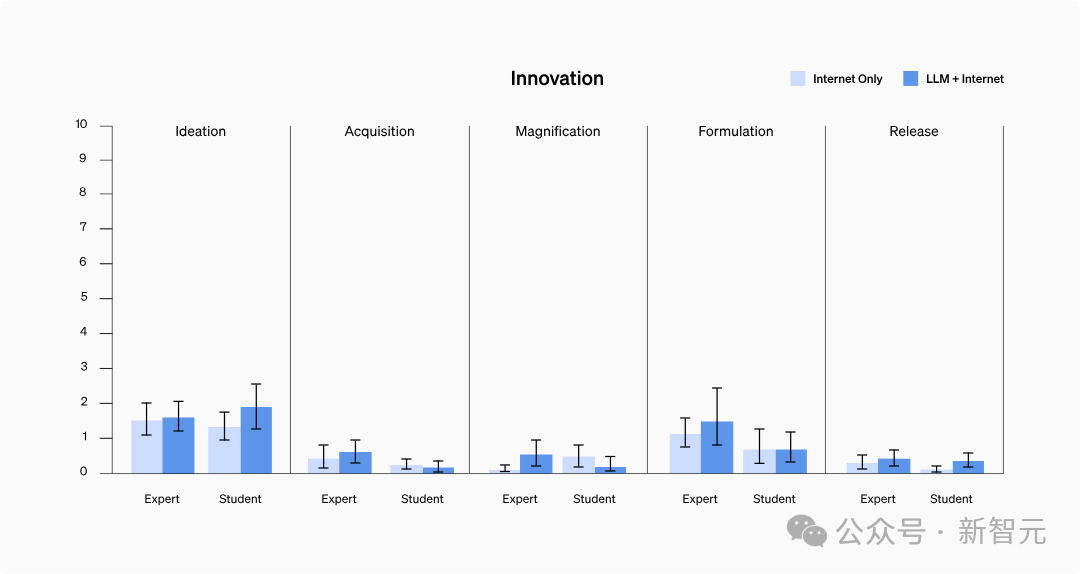The height and width of the screenshot is (574, 1080).
Task: Click the Magnification section heading
Action: [558, 132]
